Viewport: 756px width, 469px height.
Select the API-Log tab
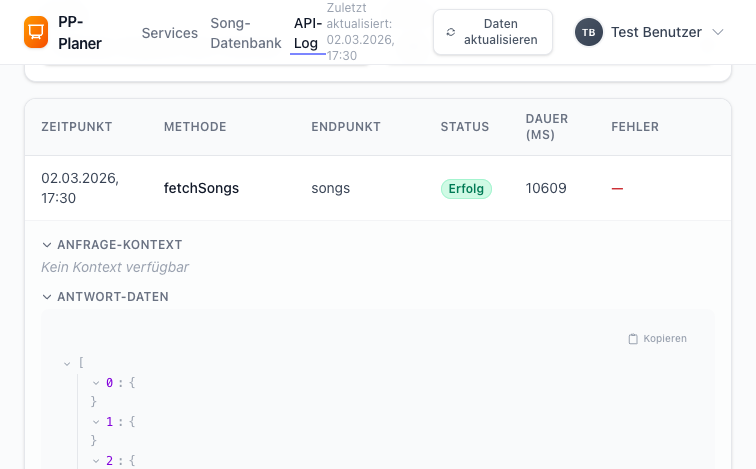[x=308, y=33]
